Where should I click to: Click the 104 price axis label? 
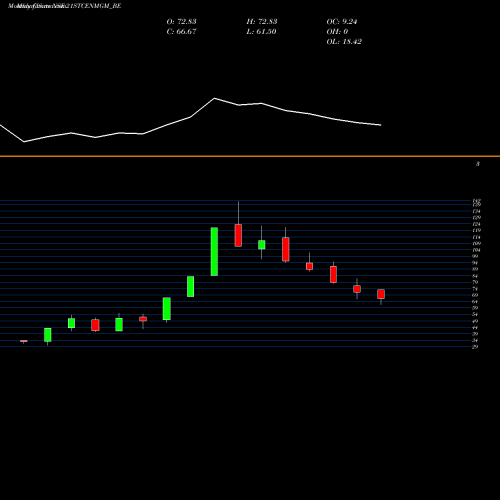tap(476, 250)
